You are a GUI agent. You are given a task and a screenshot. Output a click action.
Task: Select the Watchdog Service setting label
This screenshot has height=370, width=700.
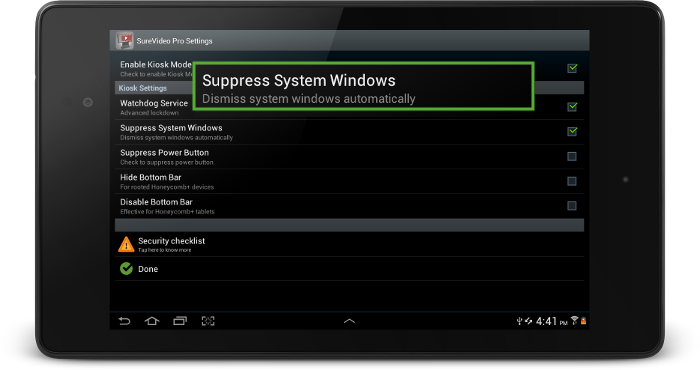154,103
